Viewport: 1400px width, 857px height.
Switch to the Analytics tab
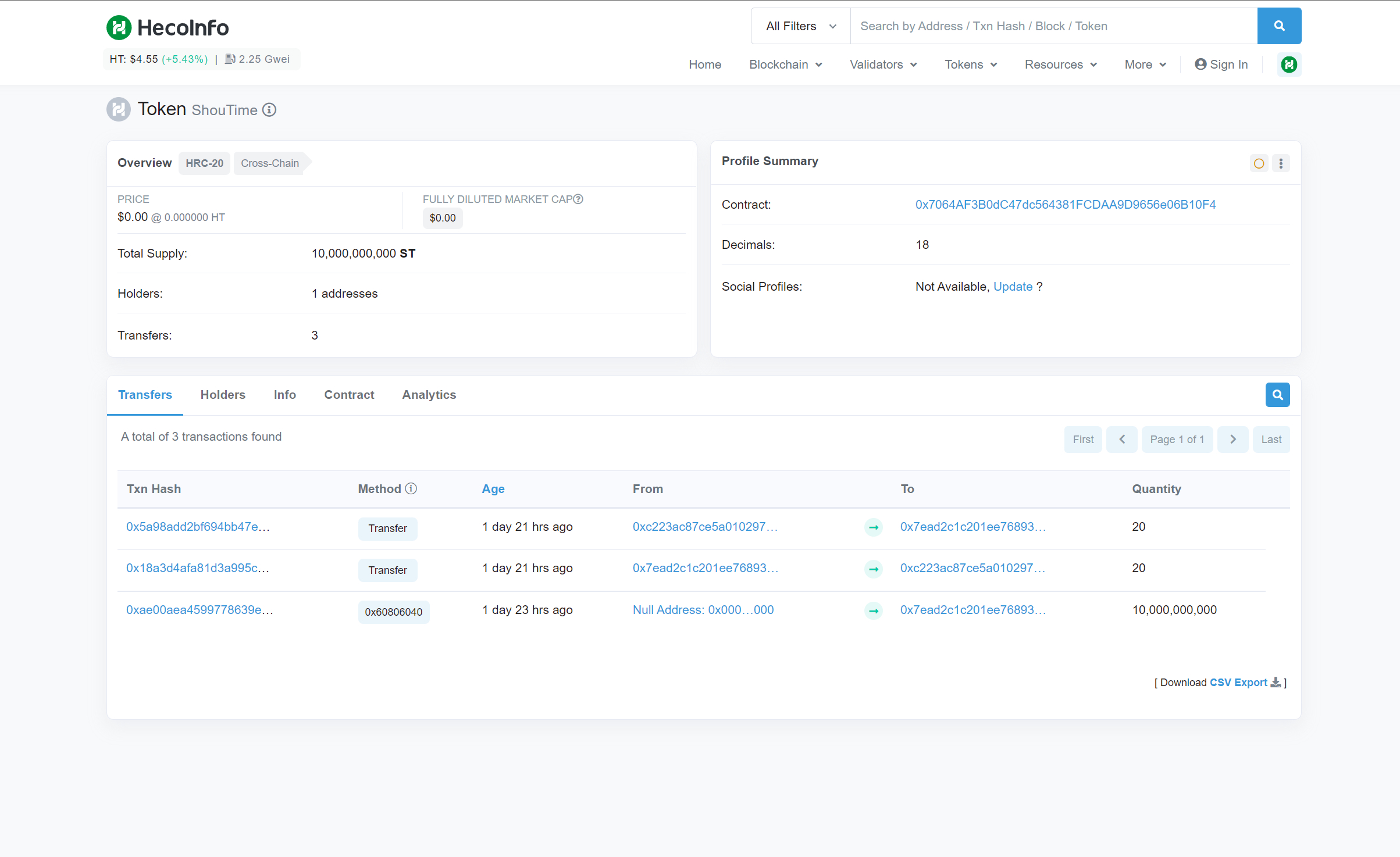pyautogui.click(x=429, y=395)
